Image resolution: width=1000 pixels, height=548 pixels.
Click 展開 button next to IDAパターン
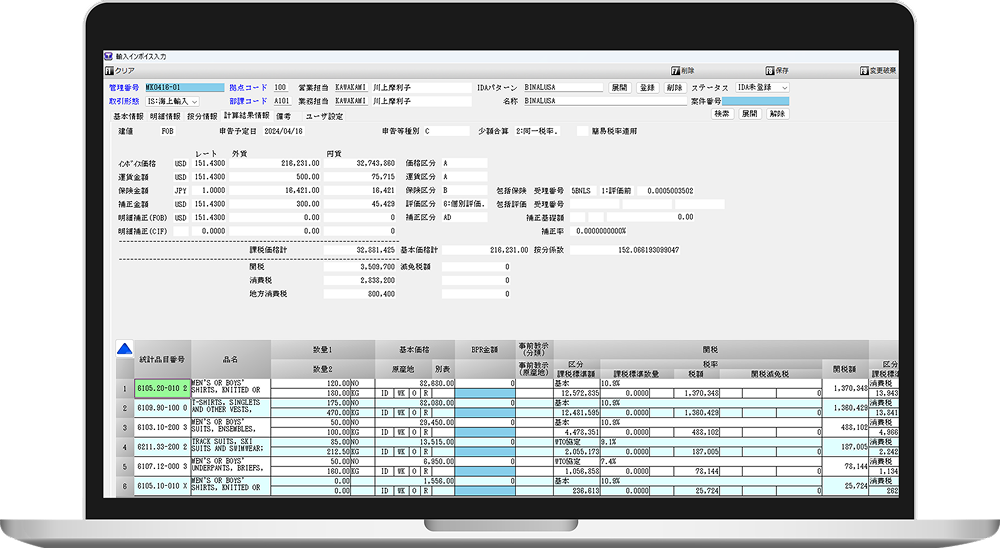[x=619, y=87]
